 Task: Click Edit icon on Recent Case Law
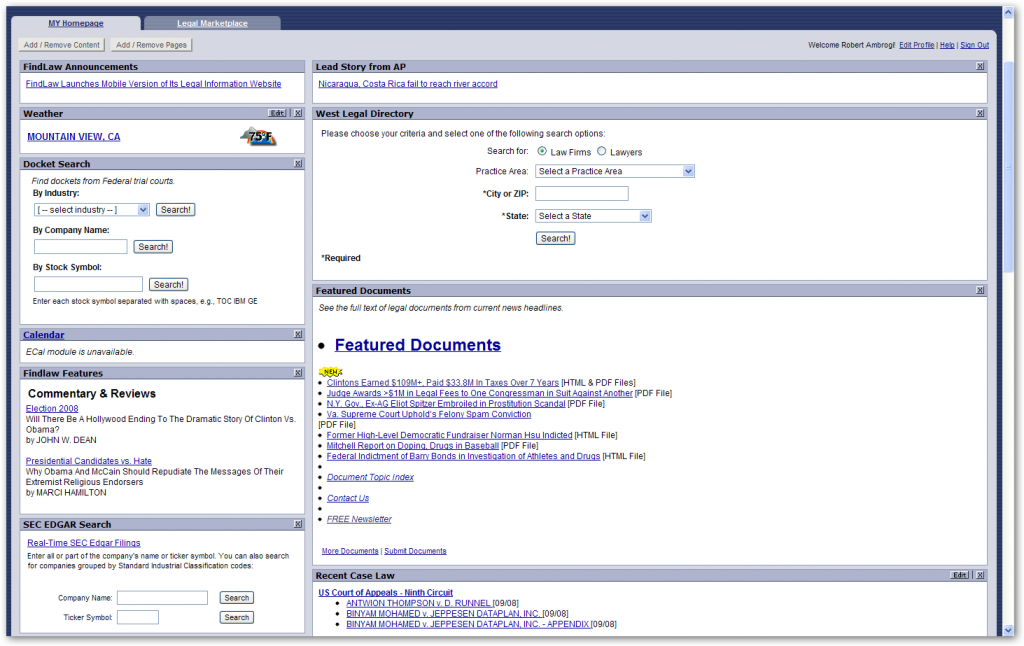click(960, 576)
